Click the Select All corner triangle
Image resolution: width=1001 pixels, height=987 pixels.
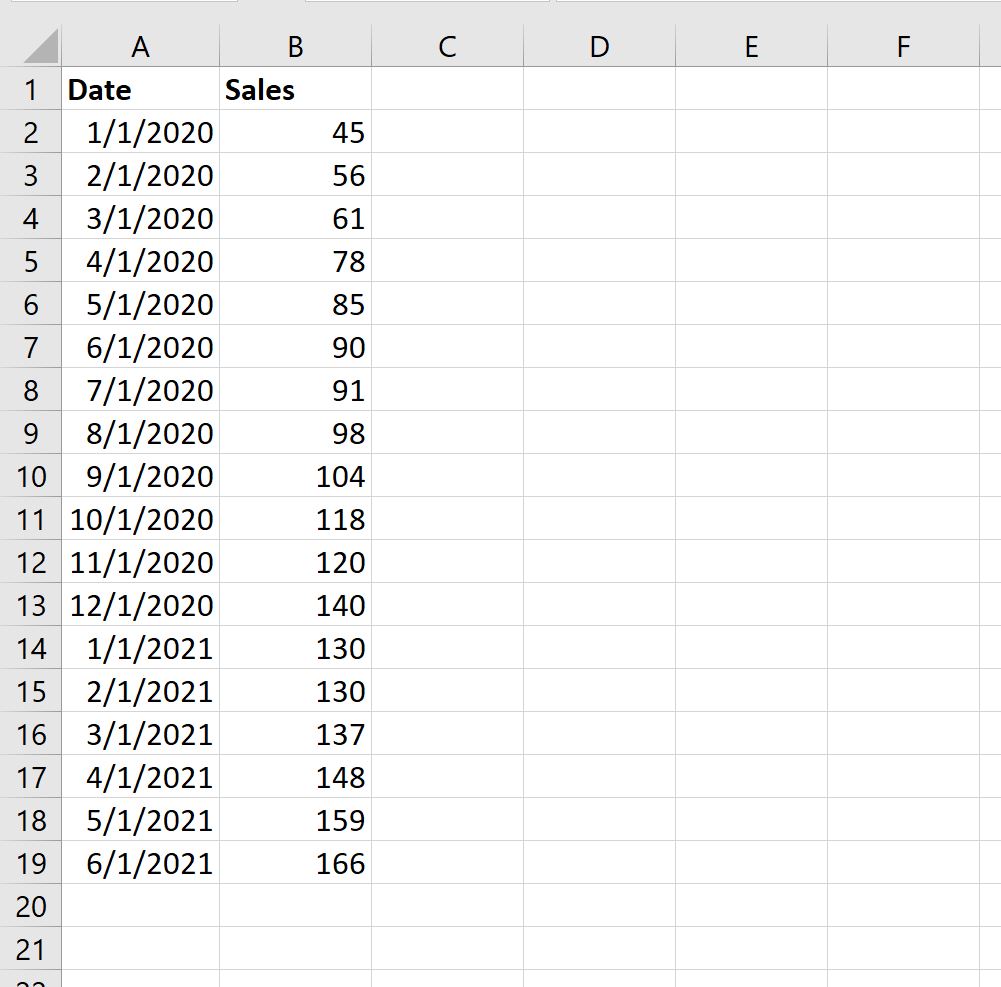tap(41, 47)
